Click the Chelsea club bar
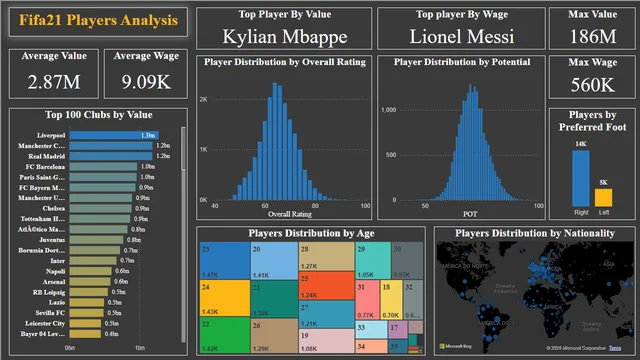Screen dimensions: 640x360 point(100,208)
